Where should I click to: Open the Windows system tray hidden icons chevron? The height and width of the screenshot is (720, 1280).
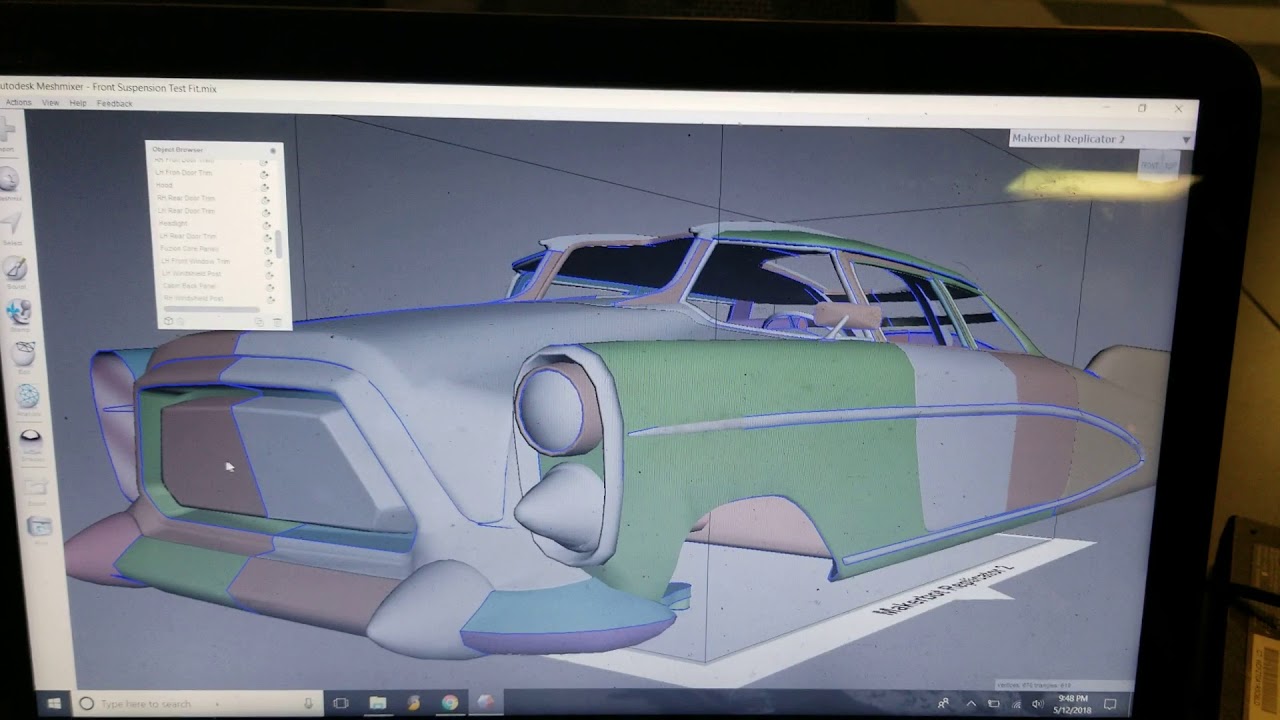pyautogui.click(x=970, y=704)
